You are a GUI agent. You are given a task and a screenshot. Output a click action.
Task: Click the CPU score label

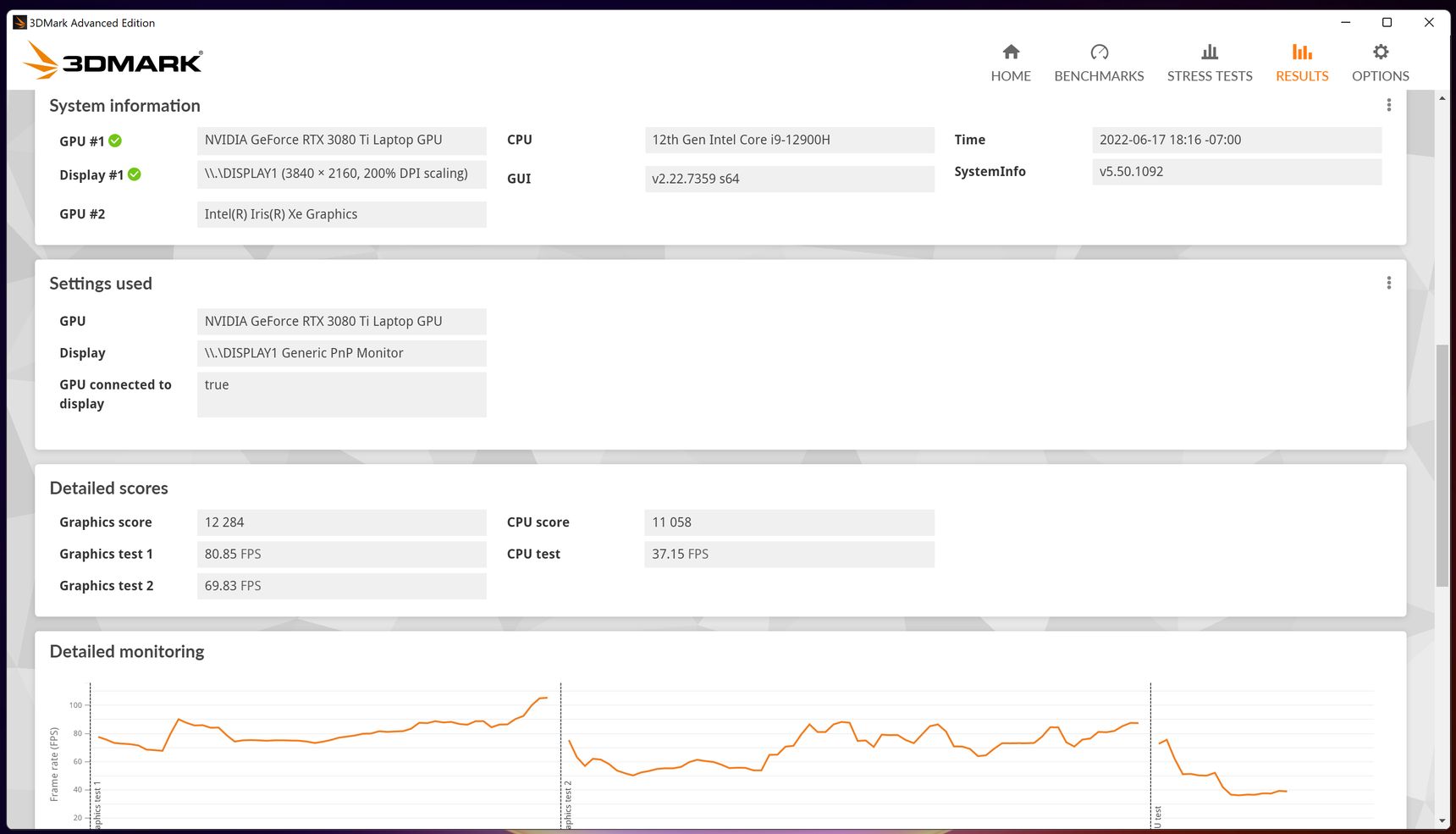(538, 522)
